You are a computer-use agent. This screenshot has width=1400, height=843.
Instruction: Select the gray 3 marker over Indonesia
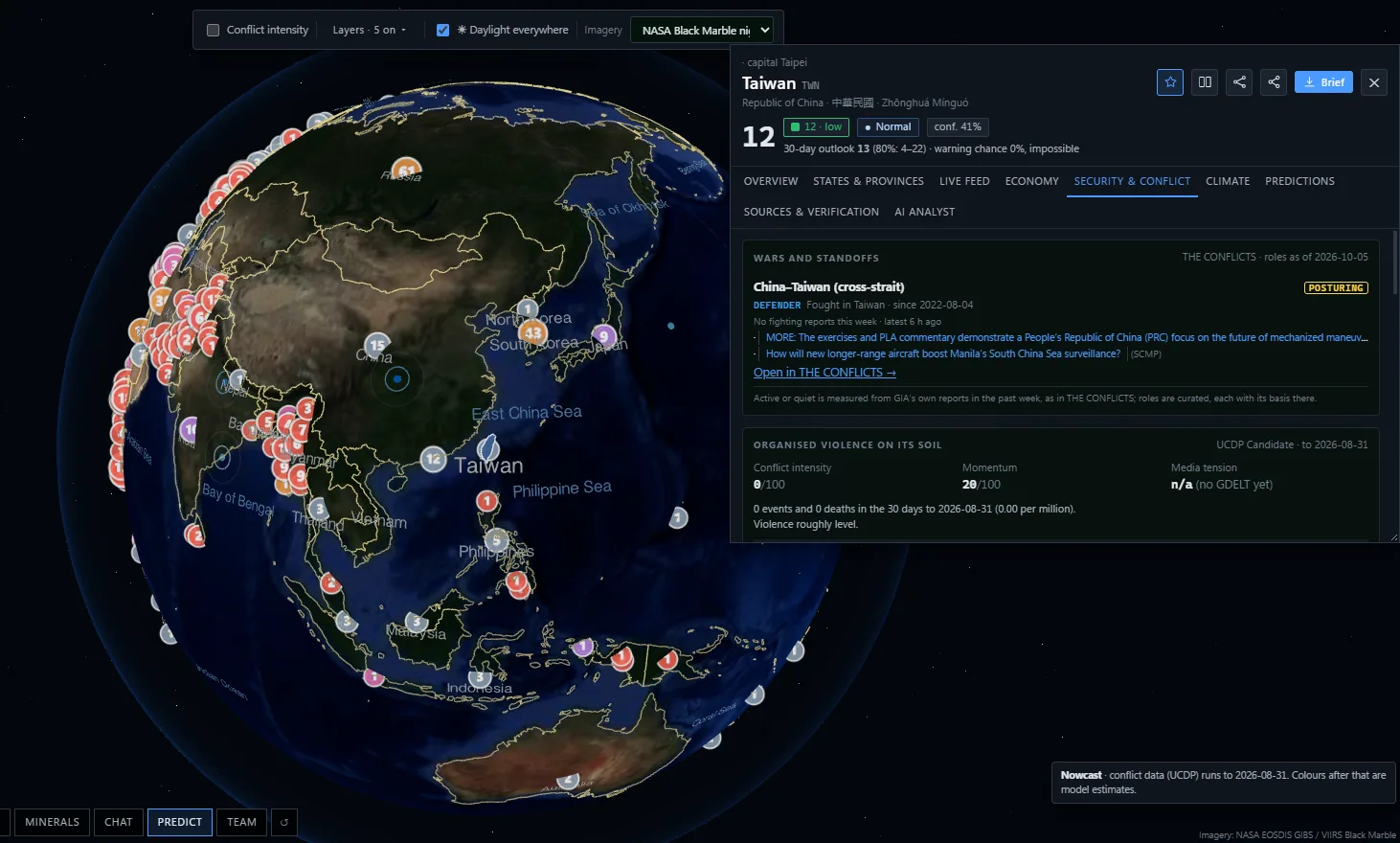481,678
